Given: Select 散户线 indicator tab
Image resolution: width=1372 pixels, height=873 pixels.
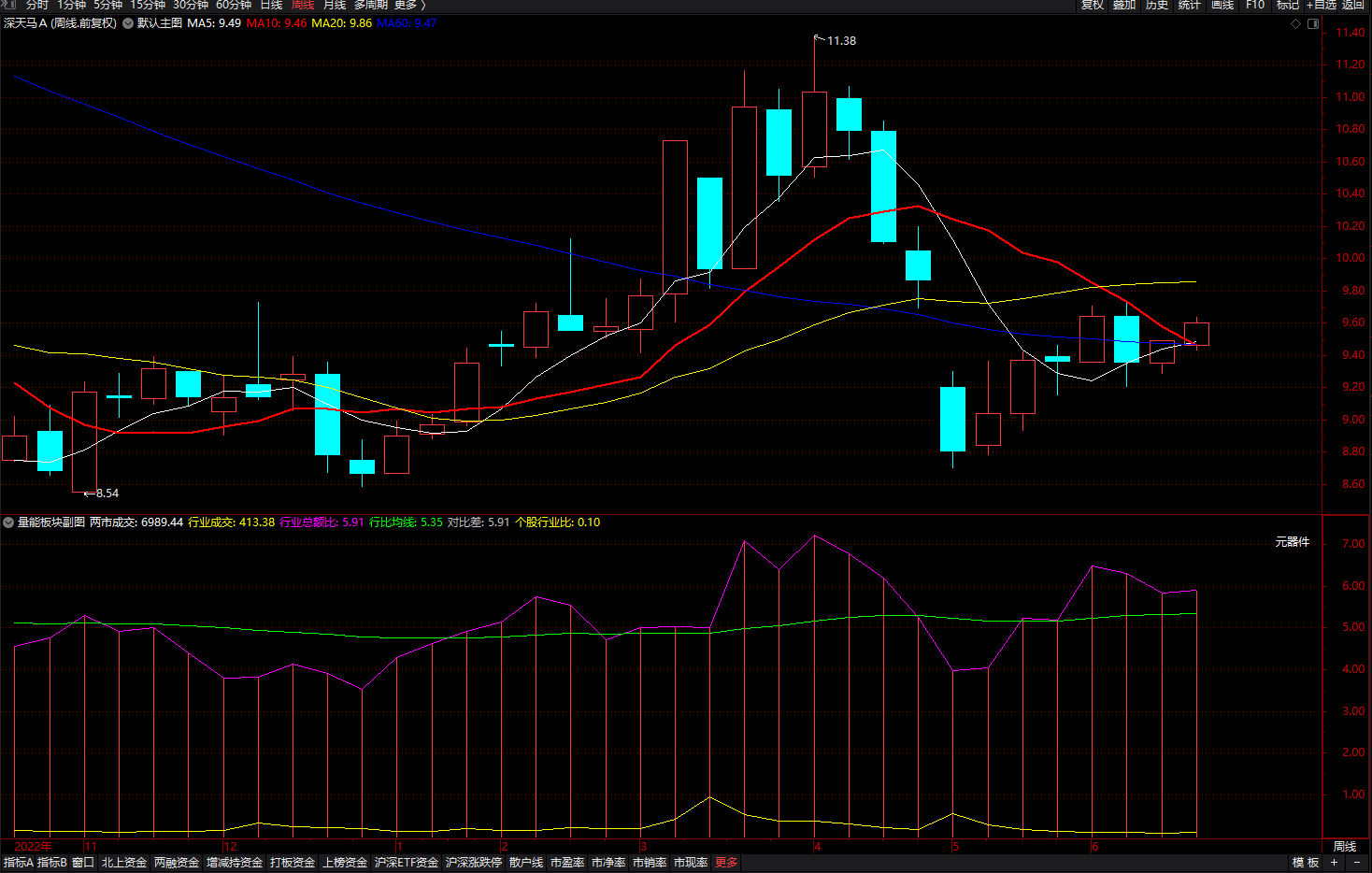Looking at the screenshot, I should 526,863.
